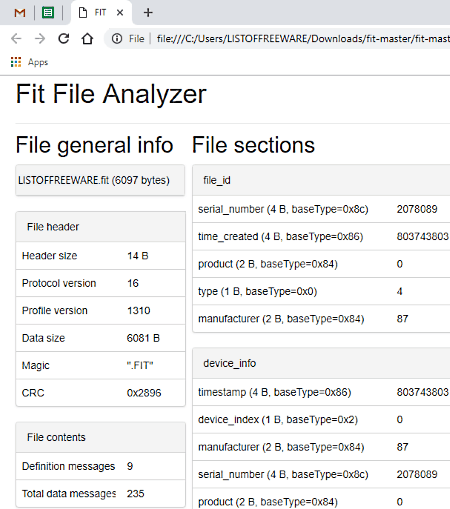Go forward to next page
The height and width of the screenshot is (509, 450).
click(40, 39)
